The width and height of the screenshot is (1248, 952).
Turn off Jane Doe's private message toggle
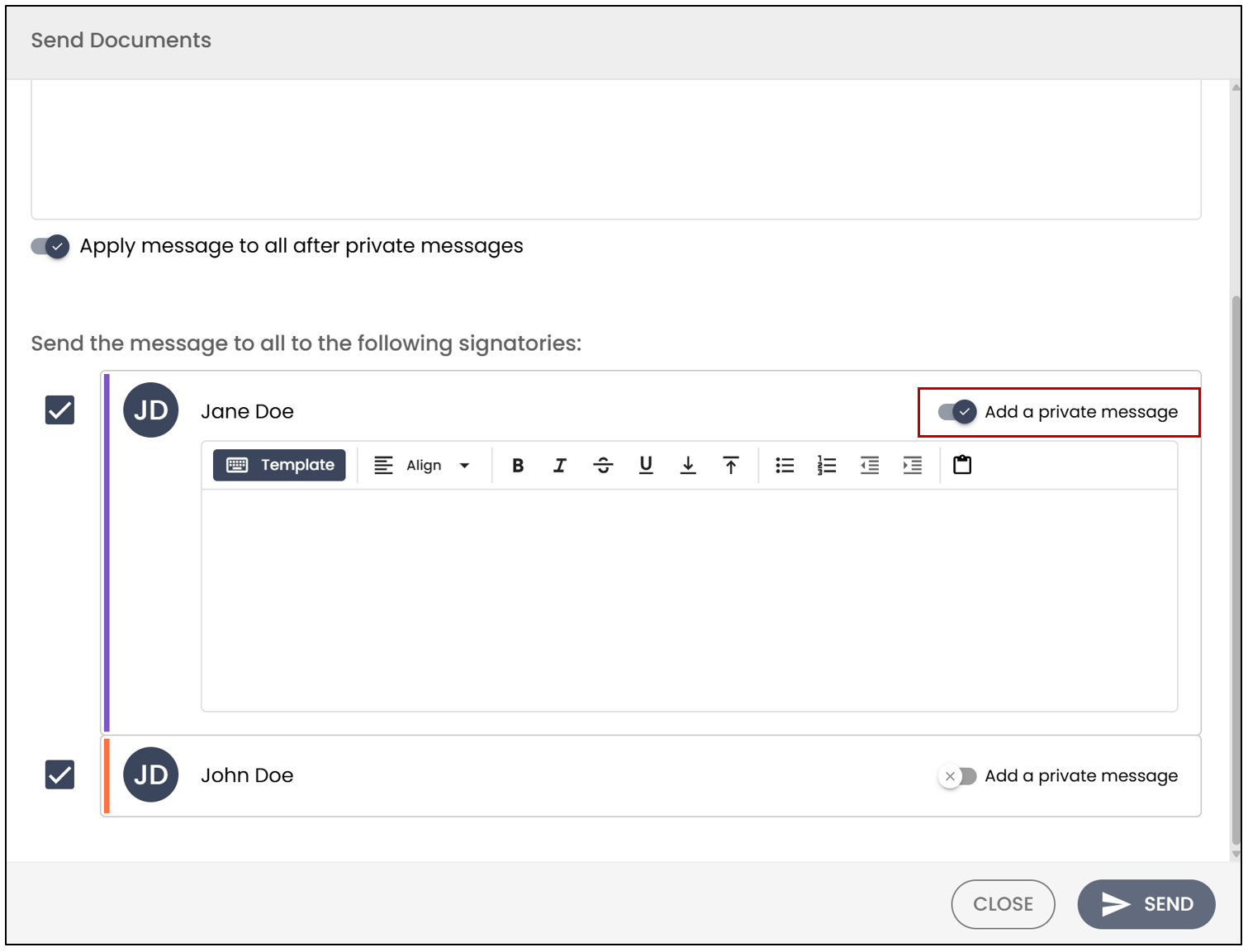pos(957,411)
